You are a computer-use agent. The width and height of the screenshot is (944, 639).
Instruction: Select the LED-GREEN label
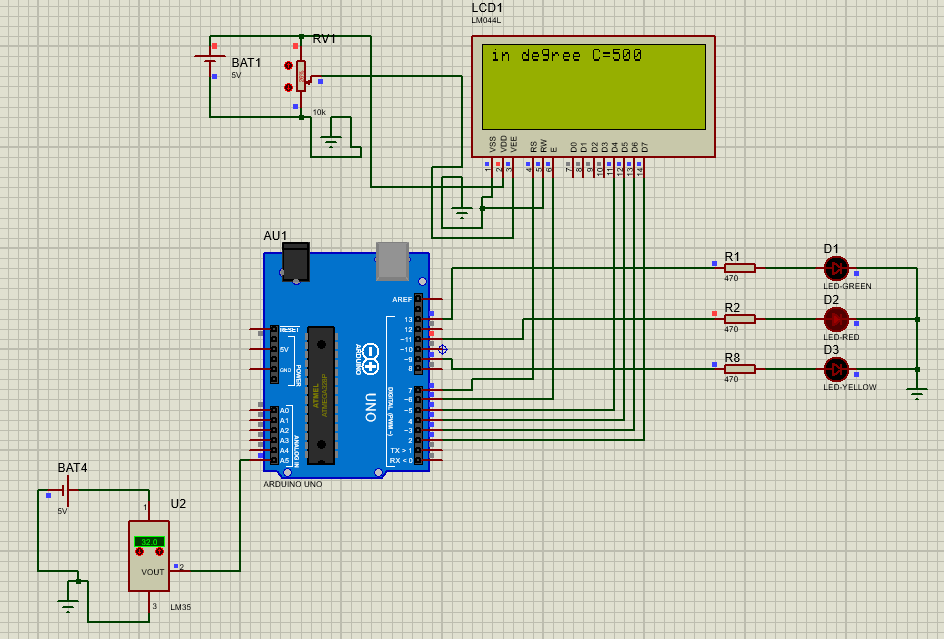pos(848,286)
